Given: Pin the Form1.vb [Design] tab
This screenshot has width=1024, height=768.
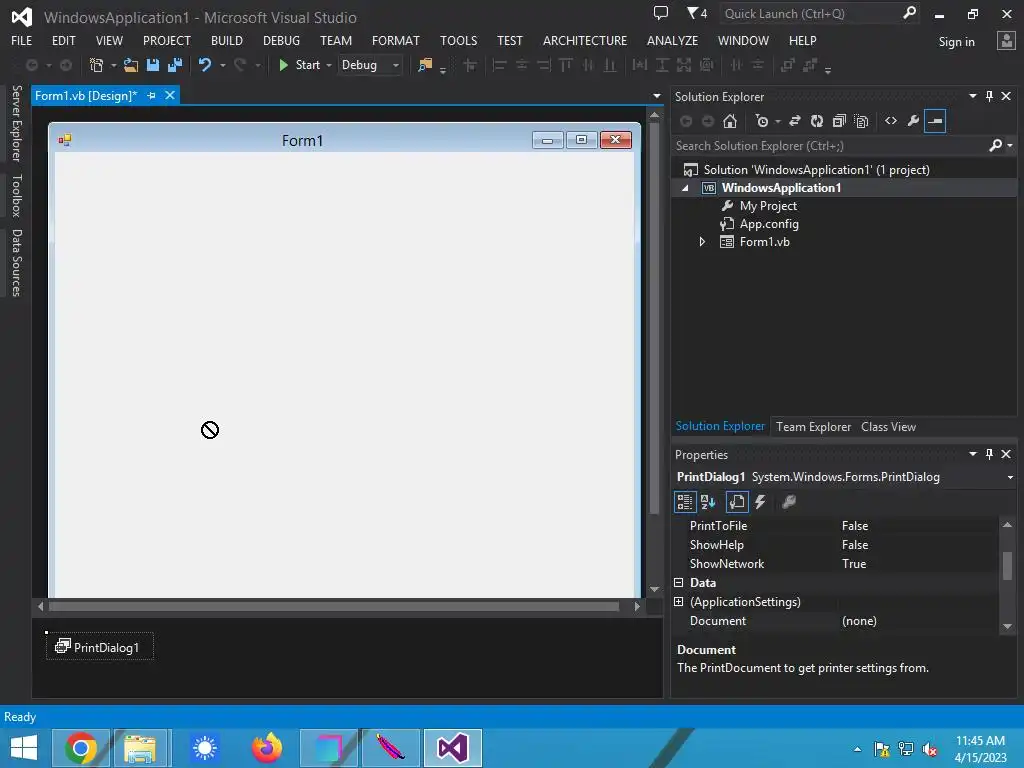Looking at the screenshot, I should coord(152,95).
